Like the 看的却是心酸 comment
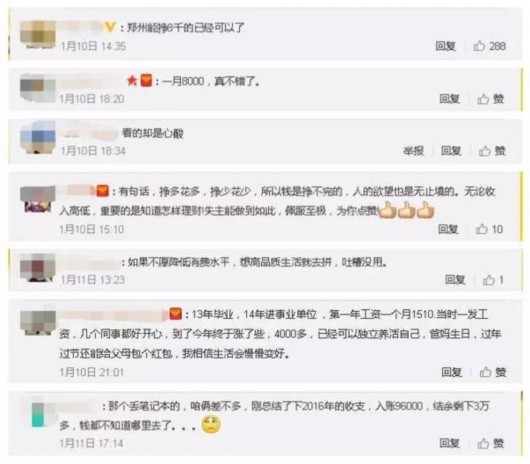 (x=492, y=151)
